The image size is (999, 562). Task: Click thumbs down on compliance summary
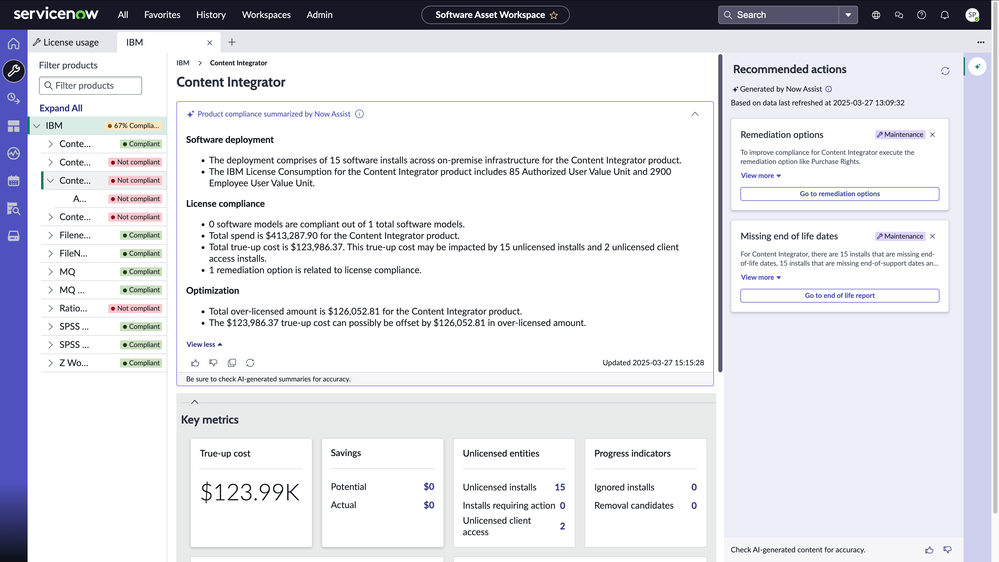(x=213, y=363)
